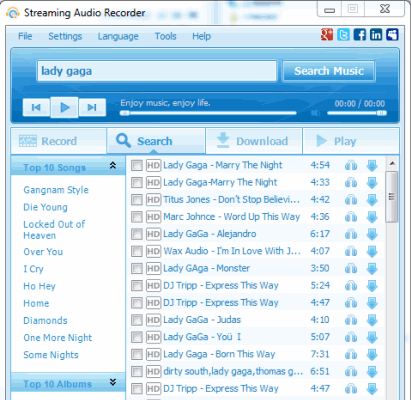Open the Facebook share icon
This screenshot has width=411, height=400.
pos(360,35)
